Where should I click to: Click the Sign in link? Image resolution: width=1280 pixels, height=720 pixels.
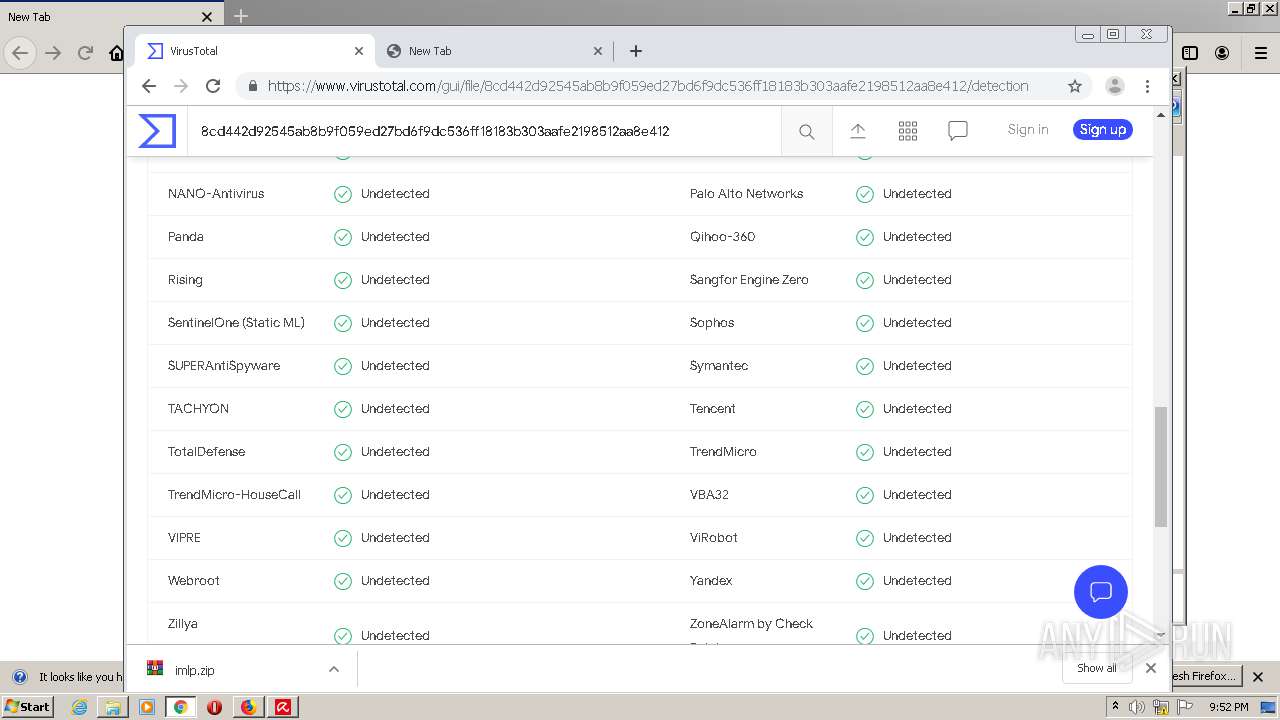click(x=1028, y=129)
